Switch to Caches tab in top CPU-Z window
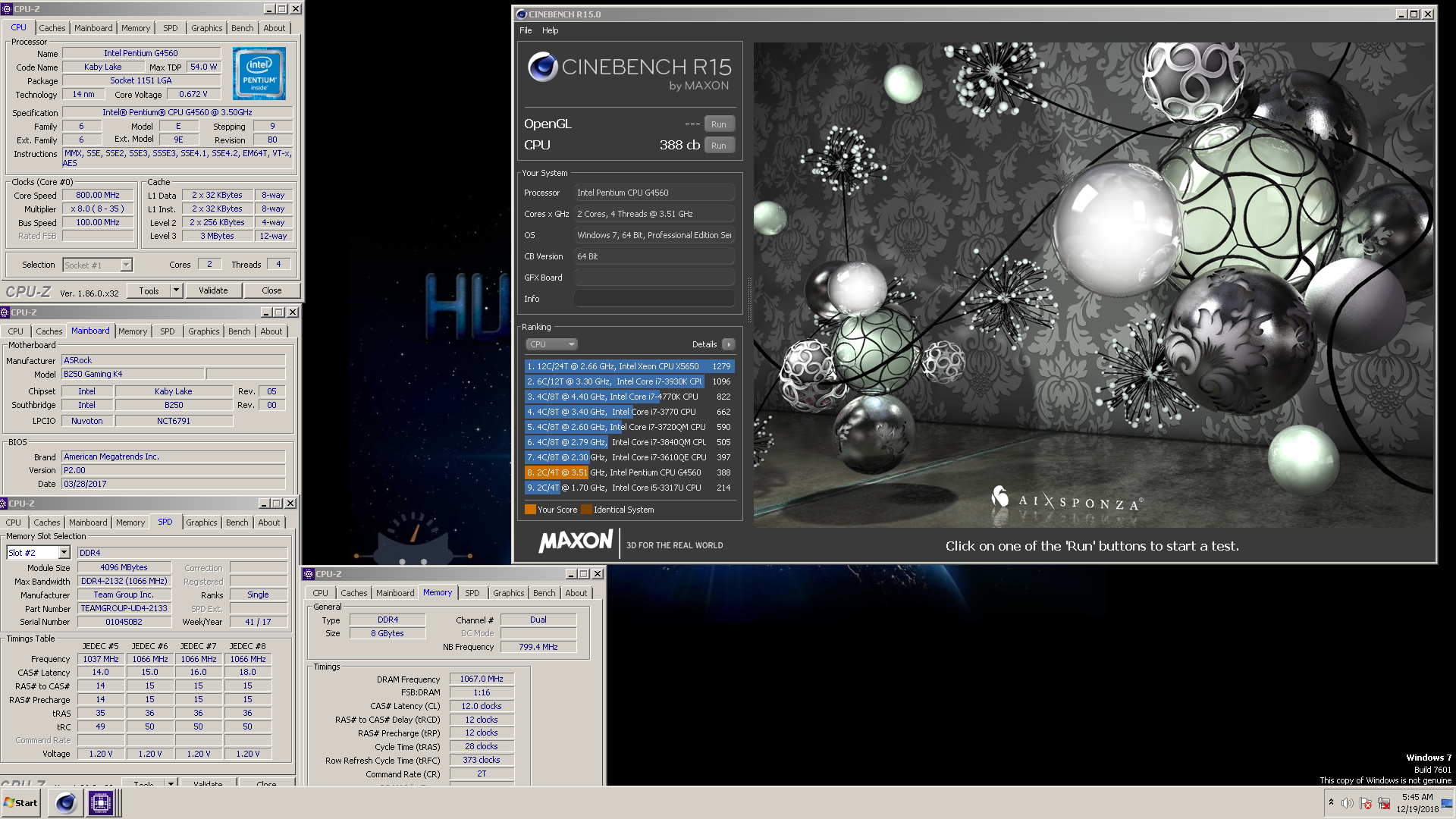This screenshot has width=1456, height=819. [52, 28]
